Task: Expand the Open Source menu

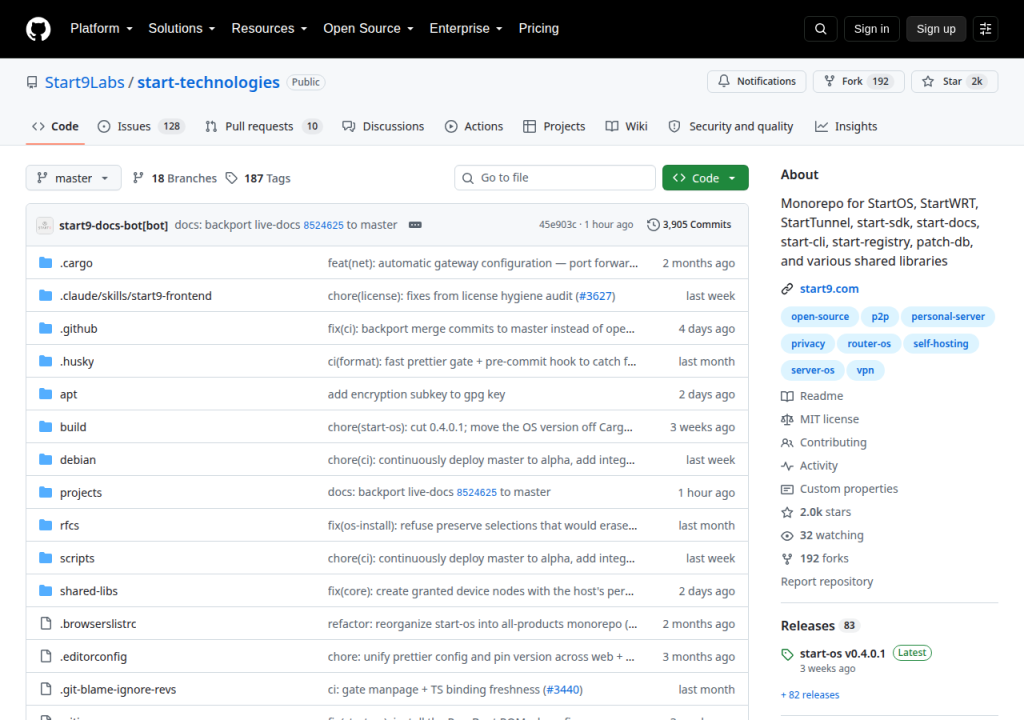Action: (x=368, y=29)
